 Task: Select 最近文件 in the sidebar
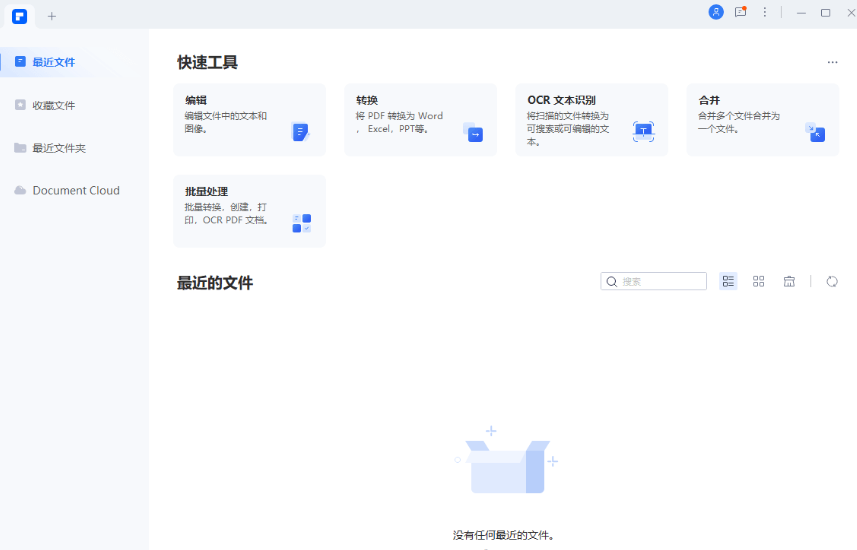[x=74, y=62]
